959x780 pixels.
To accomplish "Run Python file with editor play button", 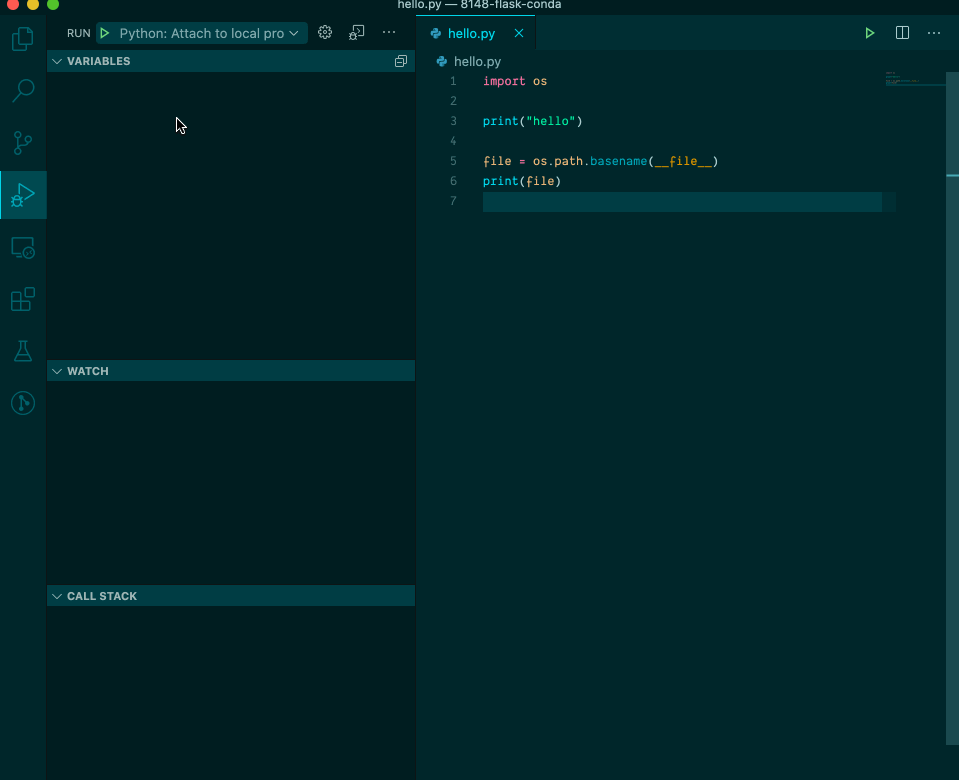I will click(869, 33).
